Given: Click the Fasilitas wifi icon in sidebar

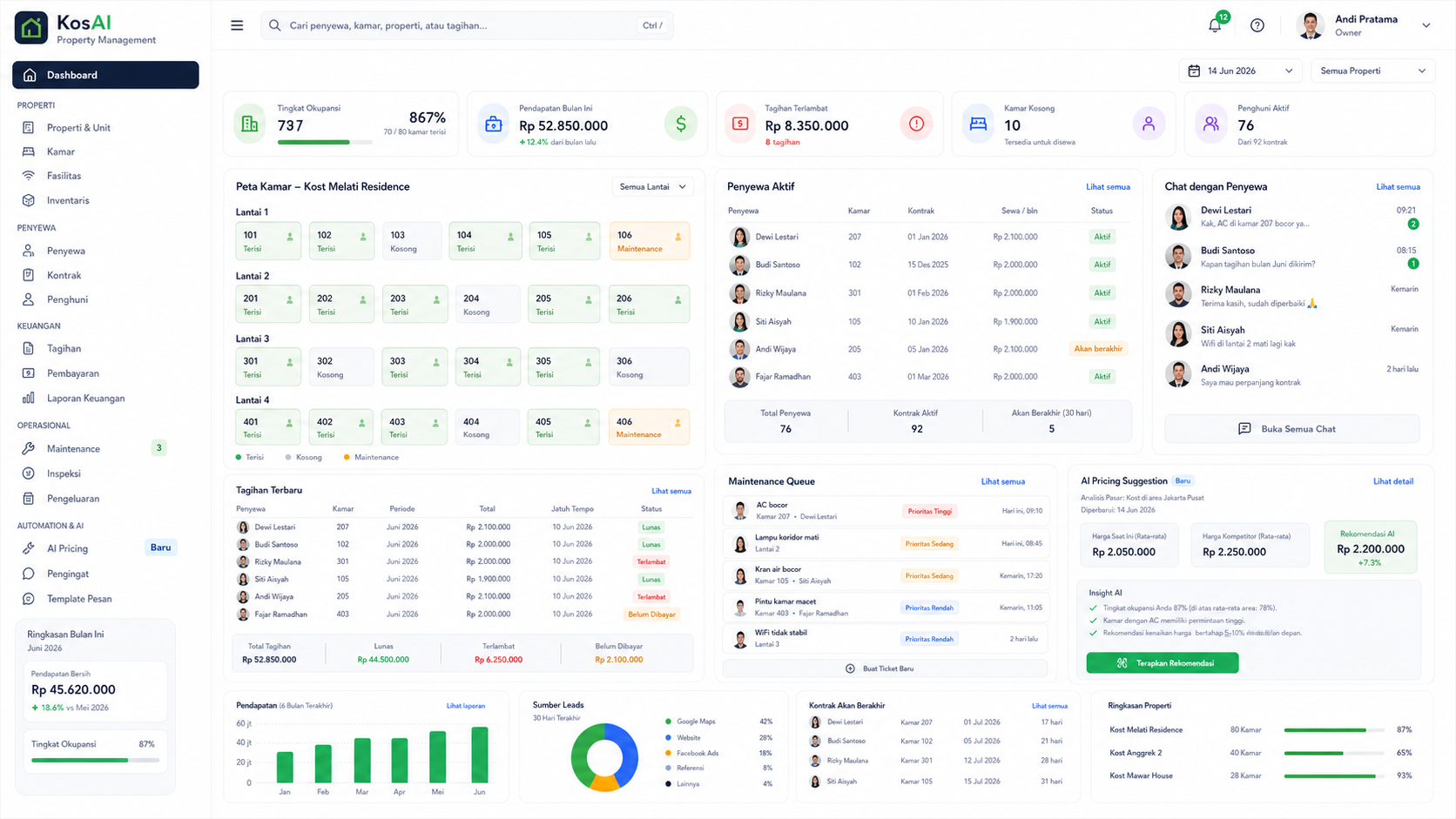Looking at the screenshot, I should coord(29,175).
